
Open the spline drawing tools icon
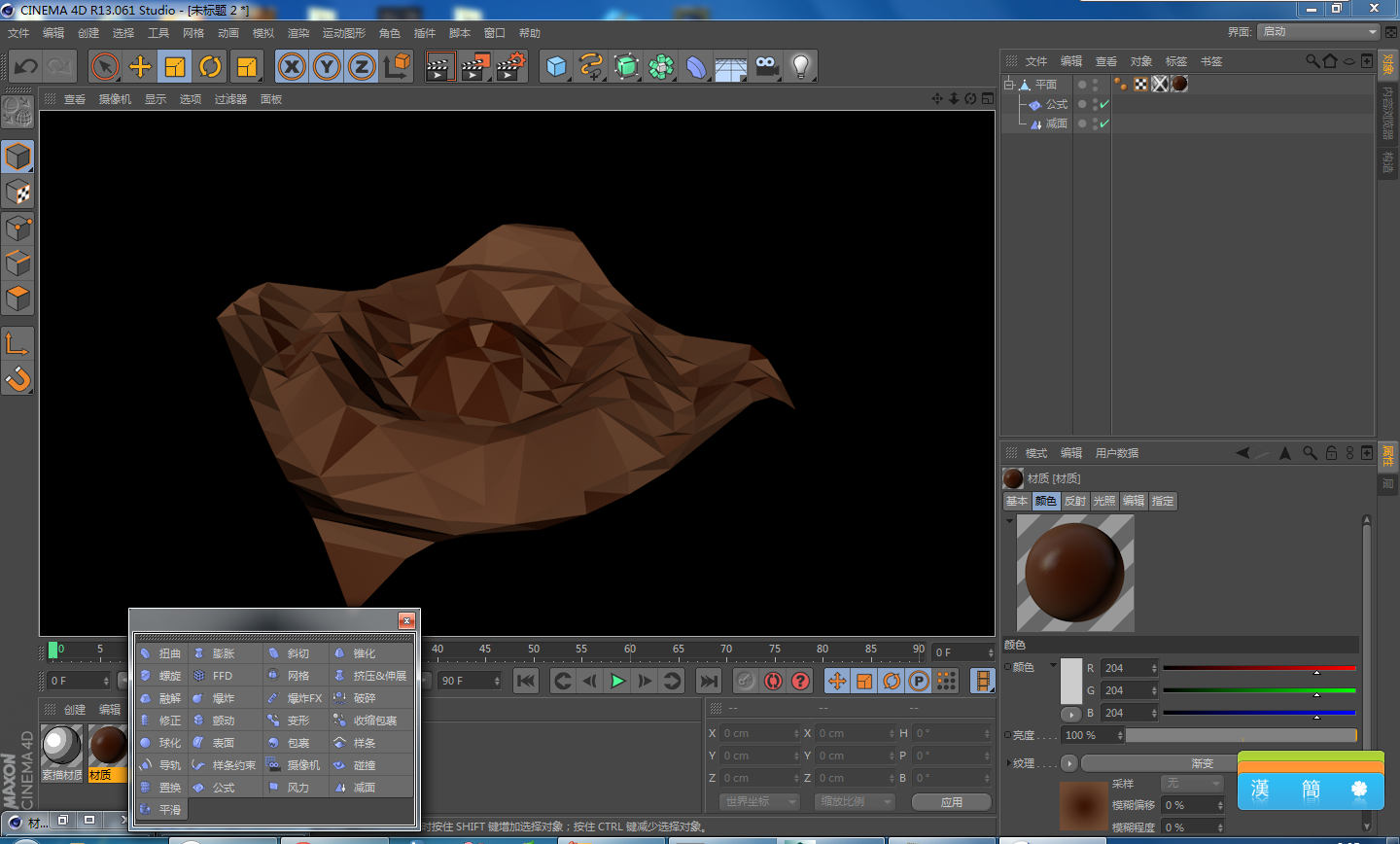[x=591, y=66]
